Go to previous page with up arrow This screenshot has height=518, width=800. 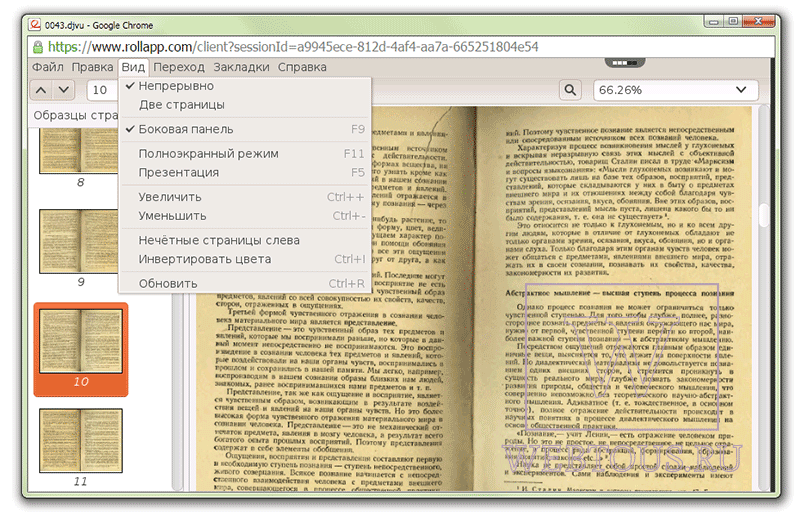[x=41, y=90]
